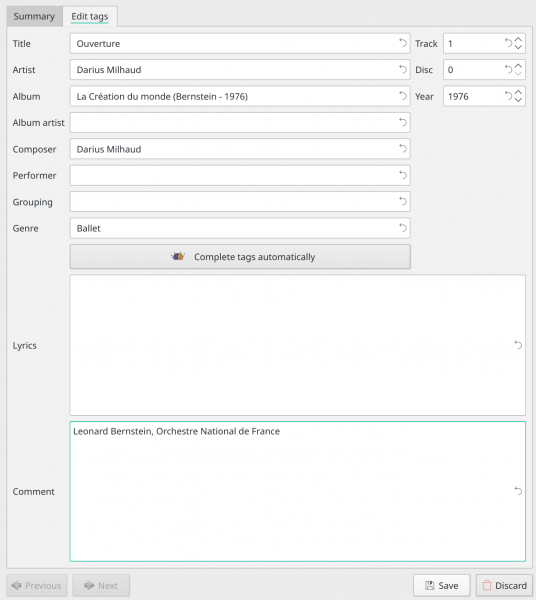This screenshot has width=536, height=600.
Task: Reset the Lyrics box with its undo icon
Action: [518, 345]
